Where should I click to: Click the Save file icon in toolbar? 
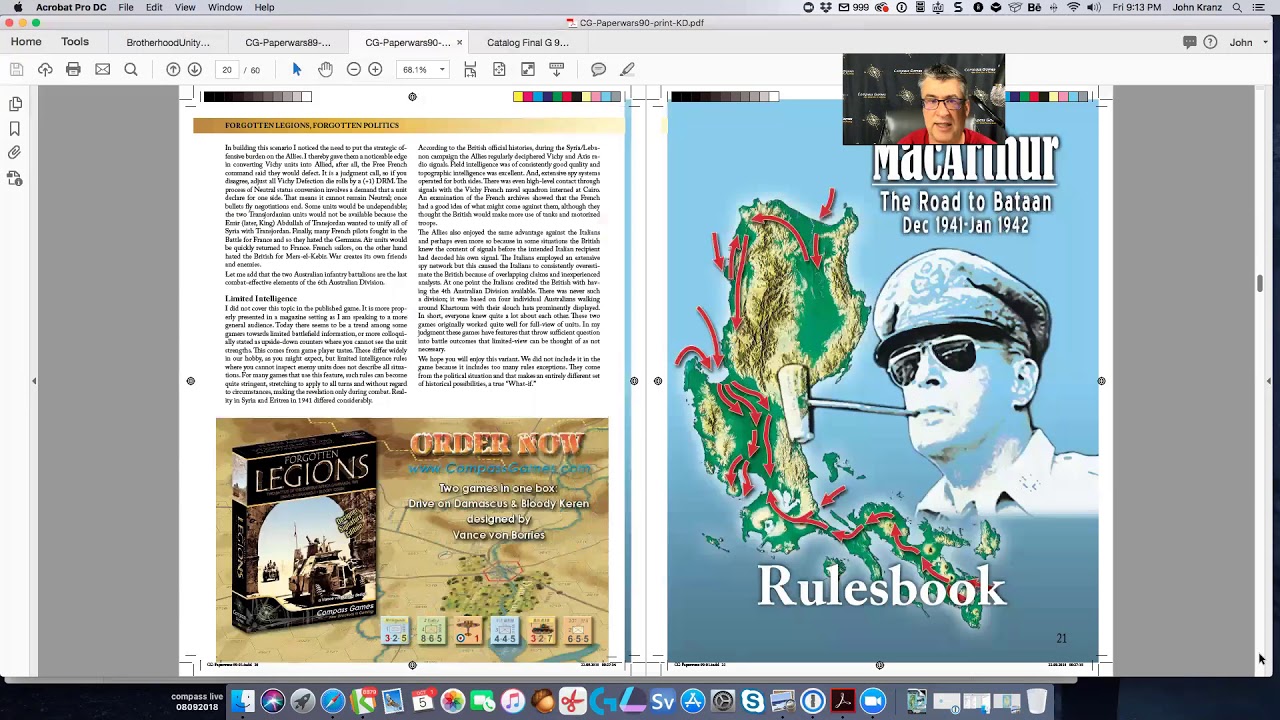tap(16, 69)
